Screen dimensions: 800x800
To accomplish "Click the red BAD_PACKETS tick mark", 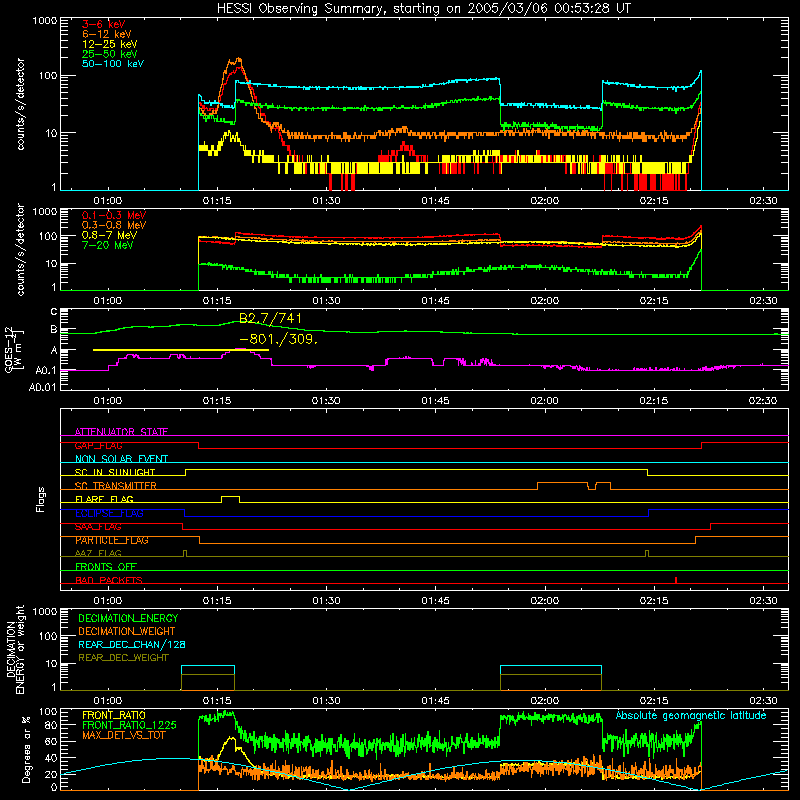I will coord(676,580).
